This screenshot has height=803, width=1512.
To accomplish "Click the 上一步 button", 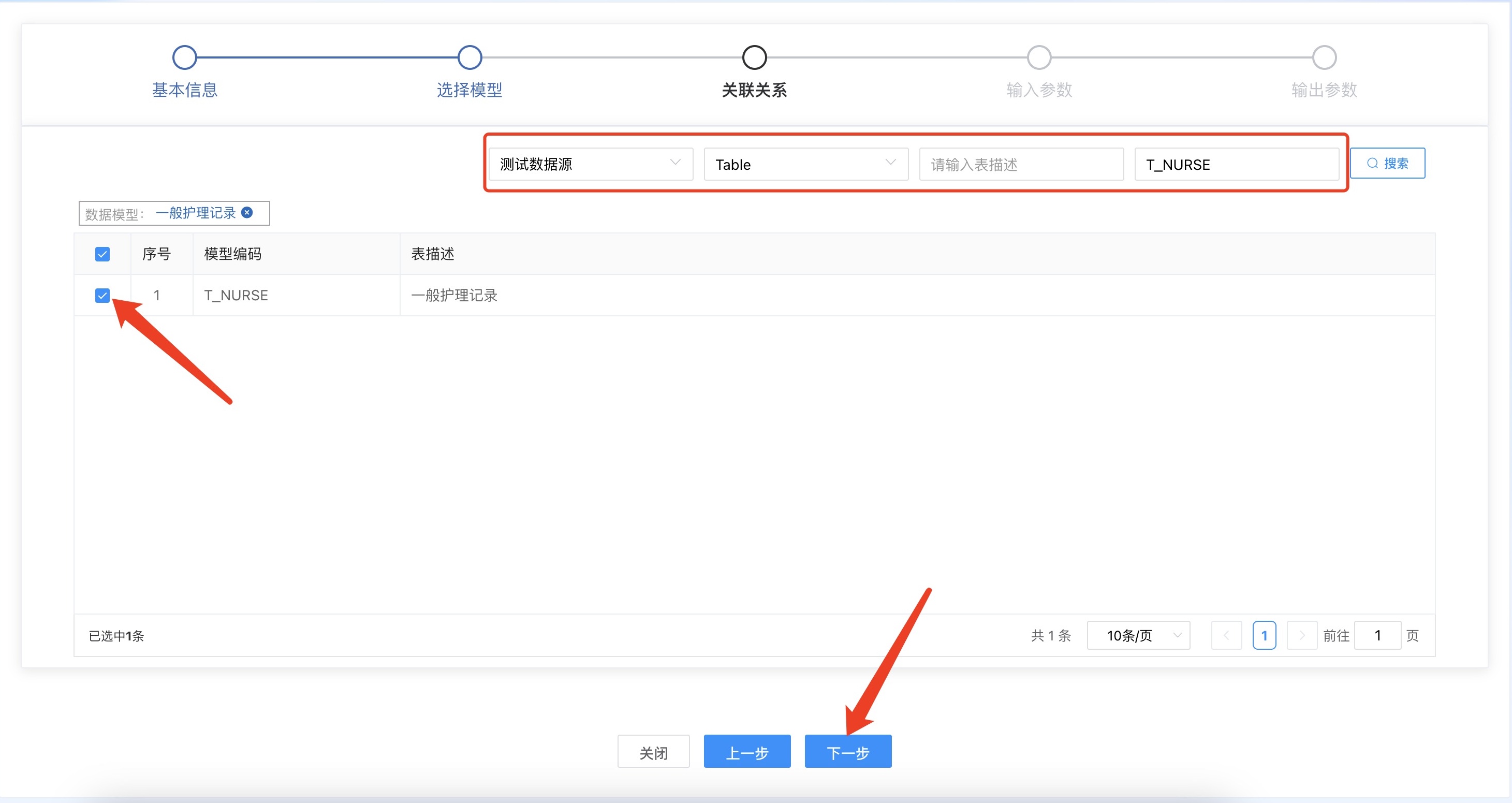I will (746, 751).
